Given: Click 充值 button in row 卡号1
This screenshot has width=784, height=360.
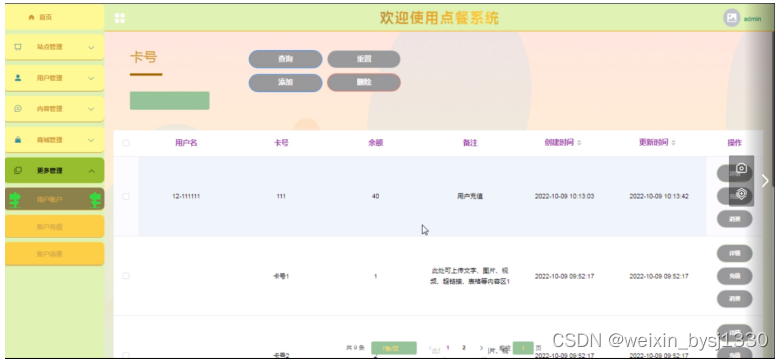Looking at the screenshot, I should [x=734, y=276].
